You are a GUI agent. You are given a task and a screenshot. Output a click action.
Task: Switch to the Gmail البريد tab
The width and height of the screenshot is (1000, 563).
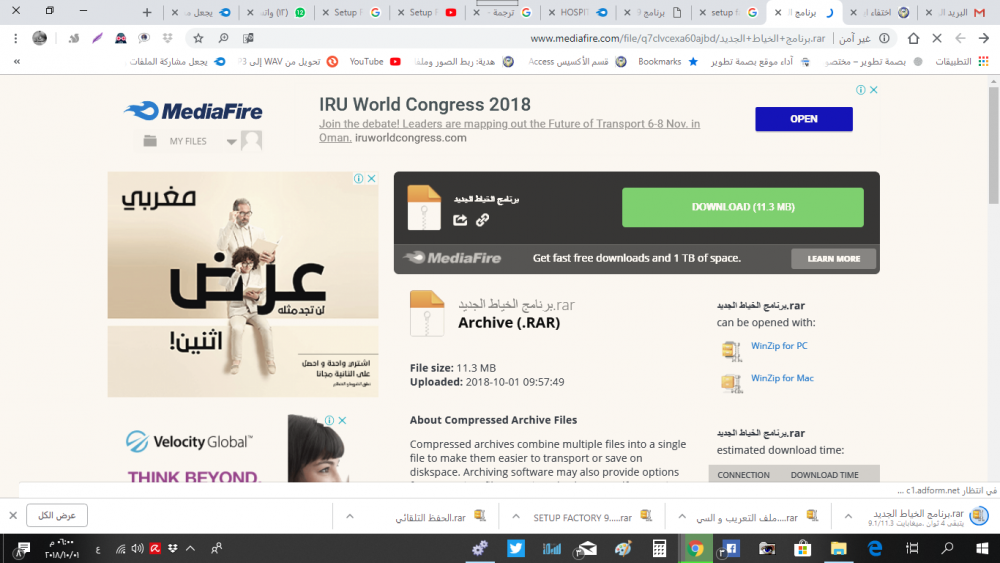(x=961, y=12)
